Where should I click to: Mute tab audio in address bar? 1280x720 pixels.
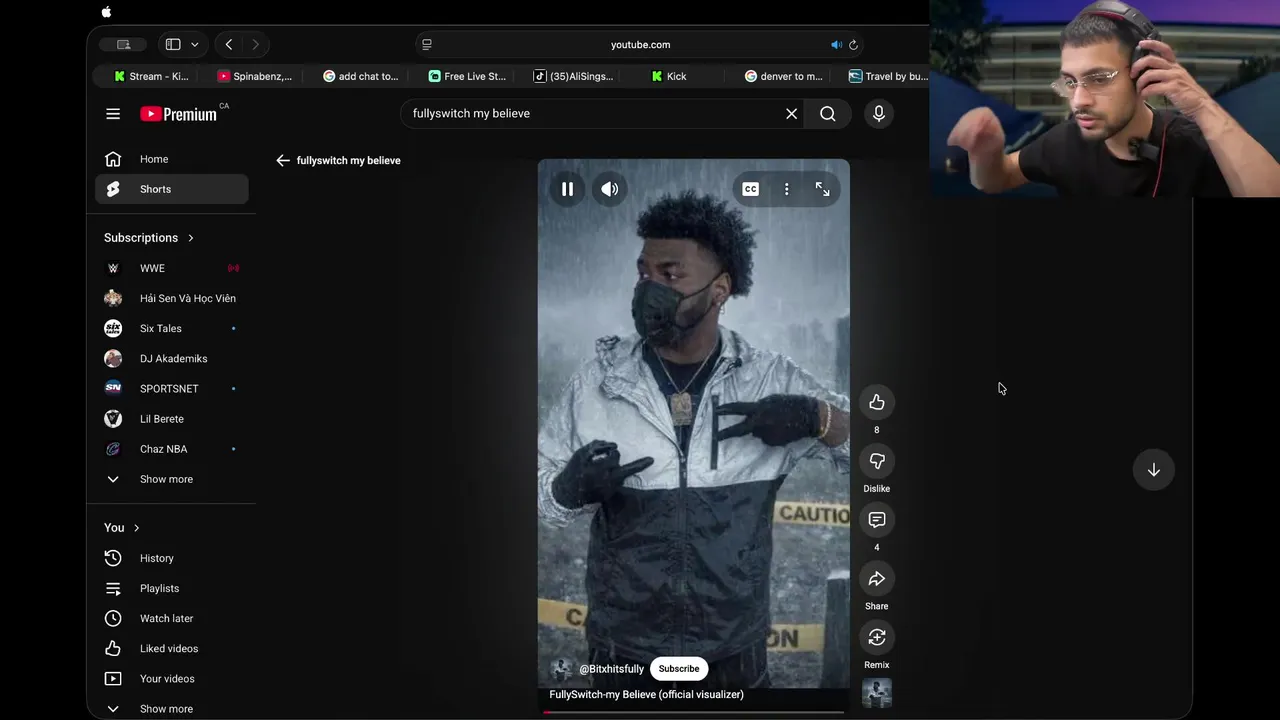836,45
